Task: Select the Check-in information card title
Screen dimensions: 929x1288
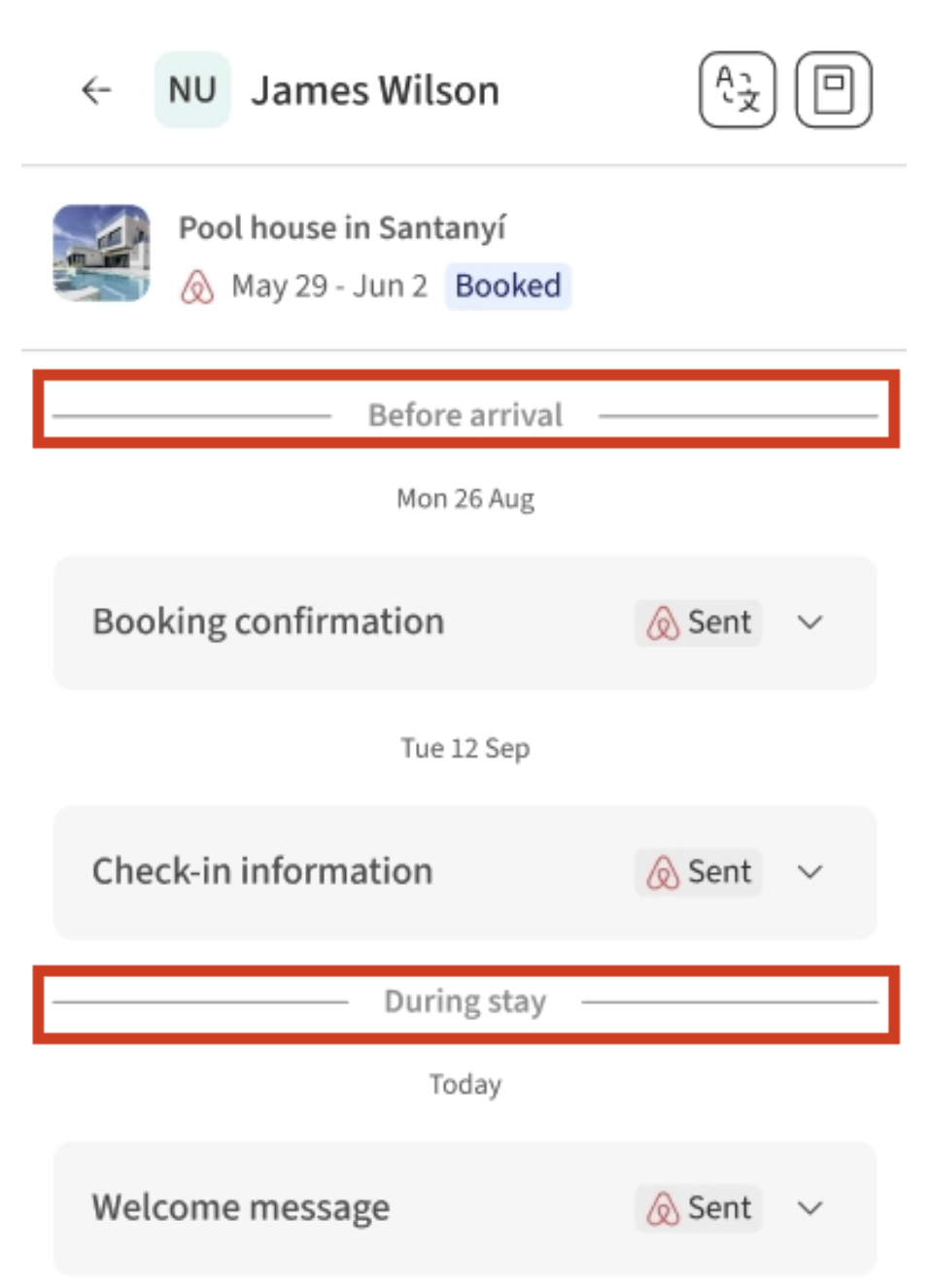Action: coord(262,871)
